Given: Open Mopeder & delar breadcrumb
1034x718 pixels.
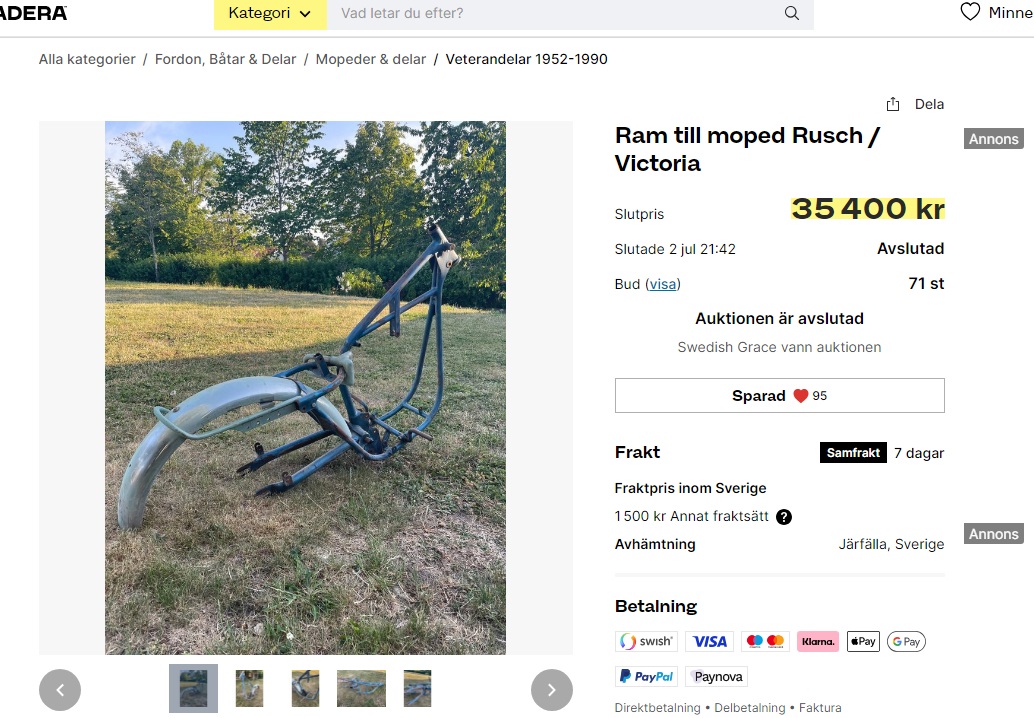Looking at the screenshot, I should 371,59.
